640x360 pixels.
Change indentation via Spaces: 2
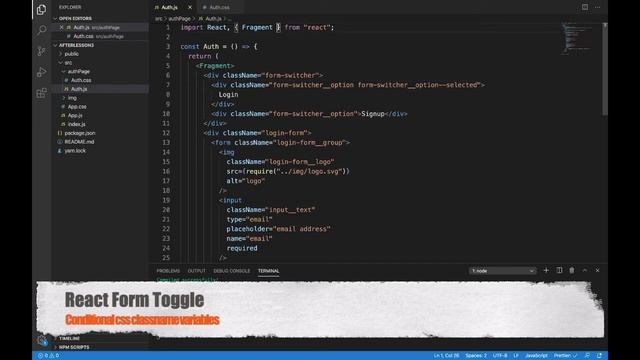(476, 356)
